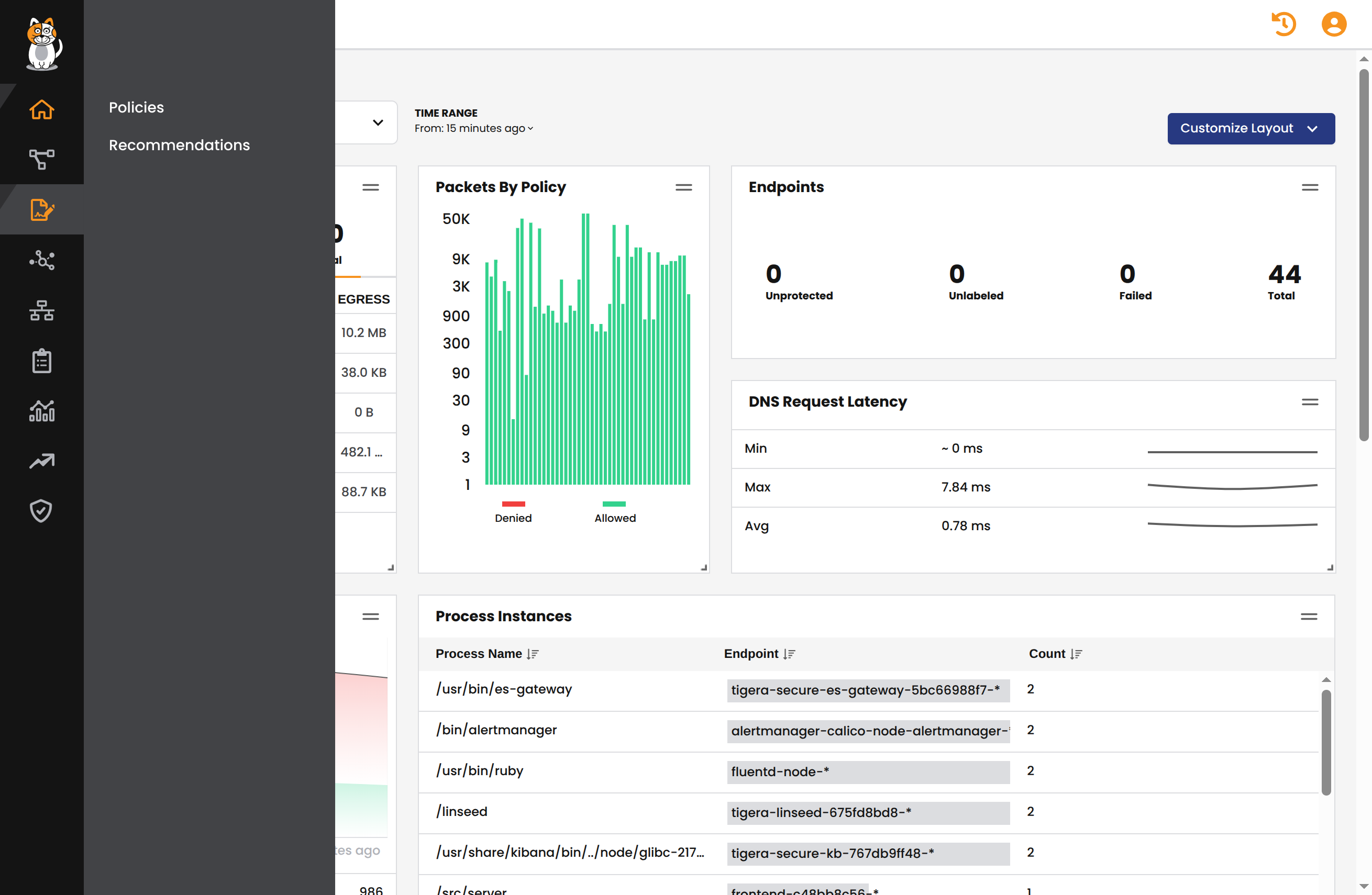
Task: Sort by Process Name column
Action: tap(532, 654)
